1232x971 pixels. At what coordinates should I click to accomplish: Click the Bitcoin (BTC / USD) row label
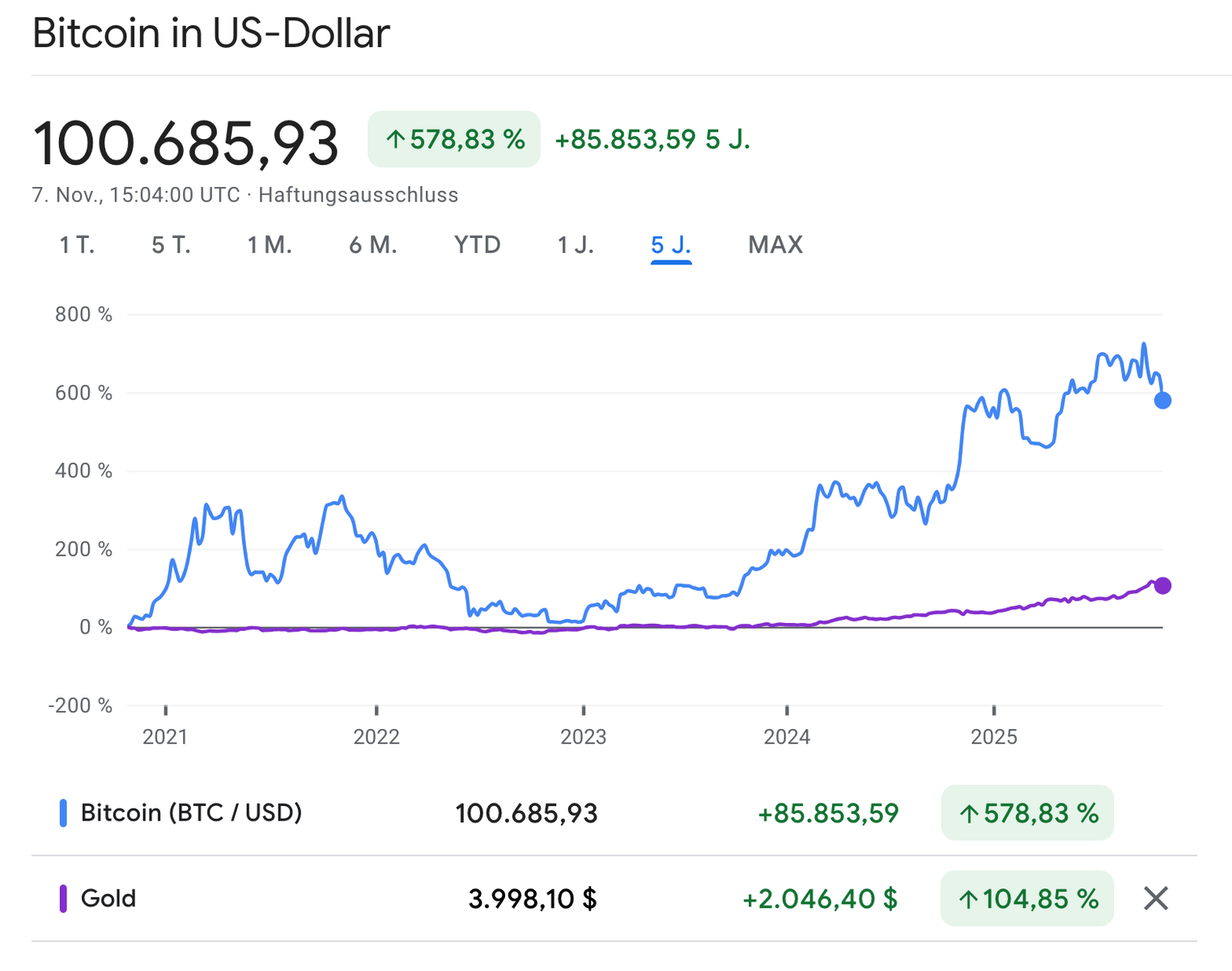[191, 812]
